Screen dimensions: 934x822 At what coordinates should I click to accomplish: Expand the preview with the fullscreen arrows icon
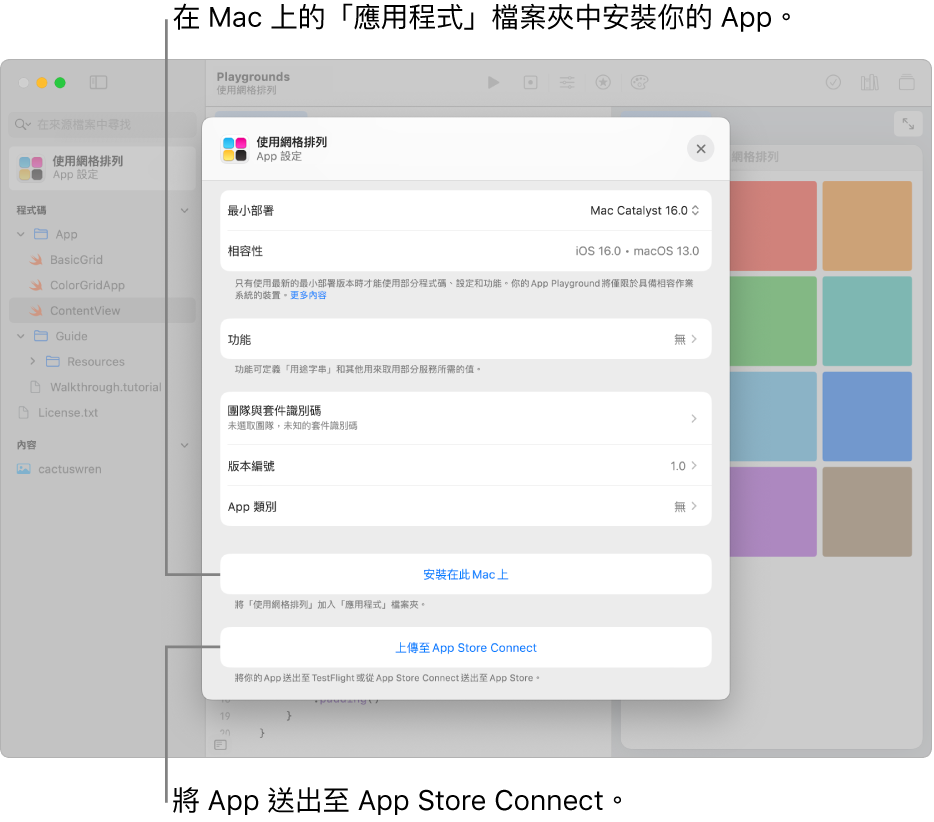coord(908,124)
